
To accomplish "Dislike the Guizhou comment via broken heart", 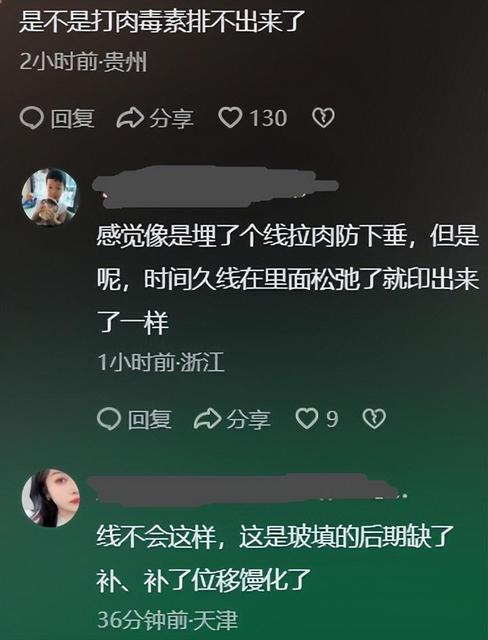I will [324, 118].
